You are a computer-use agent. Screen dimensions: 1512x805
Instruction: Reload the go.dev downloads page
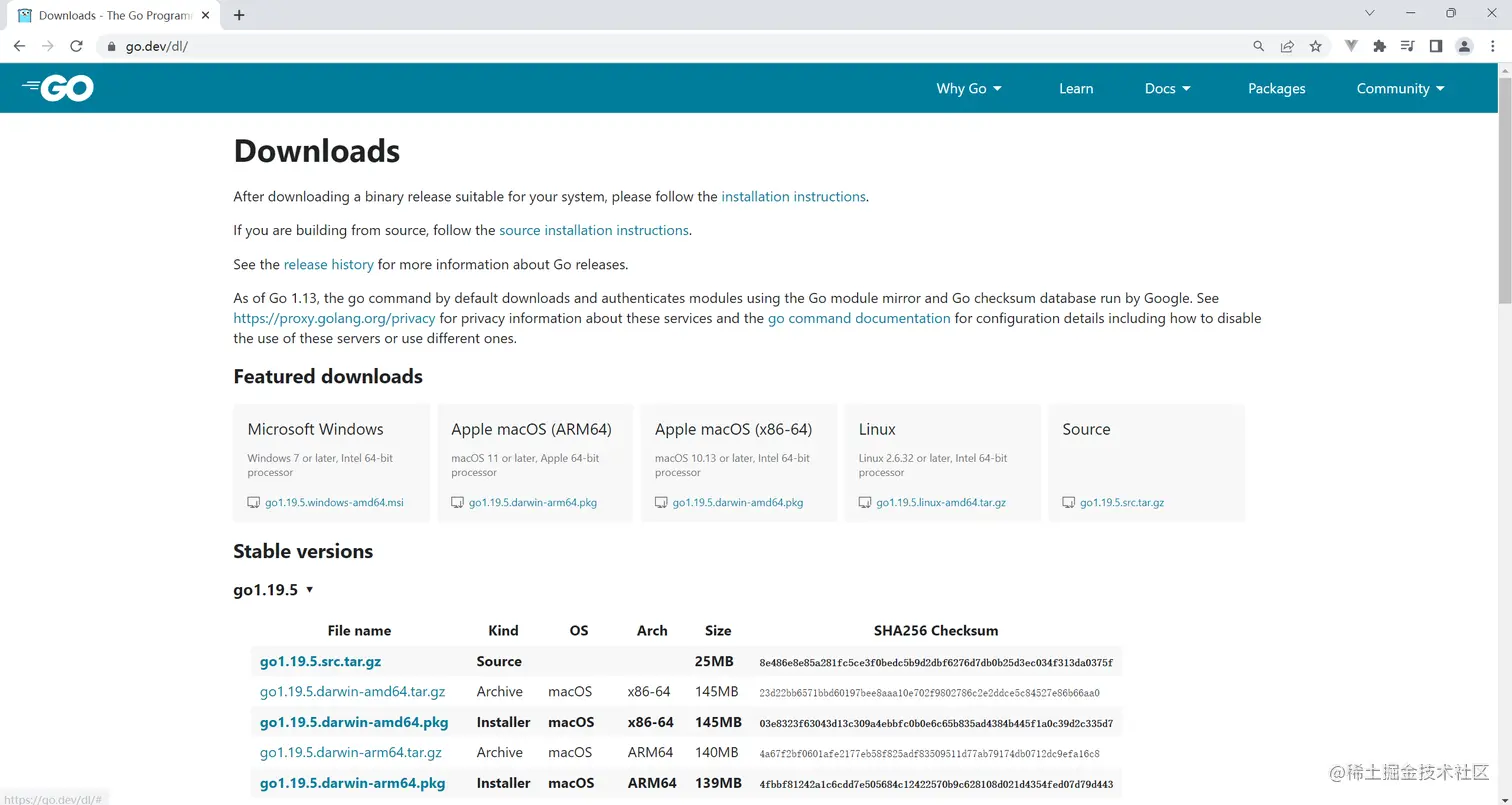[x=76, y=46]
